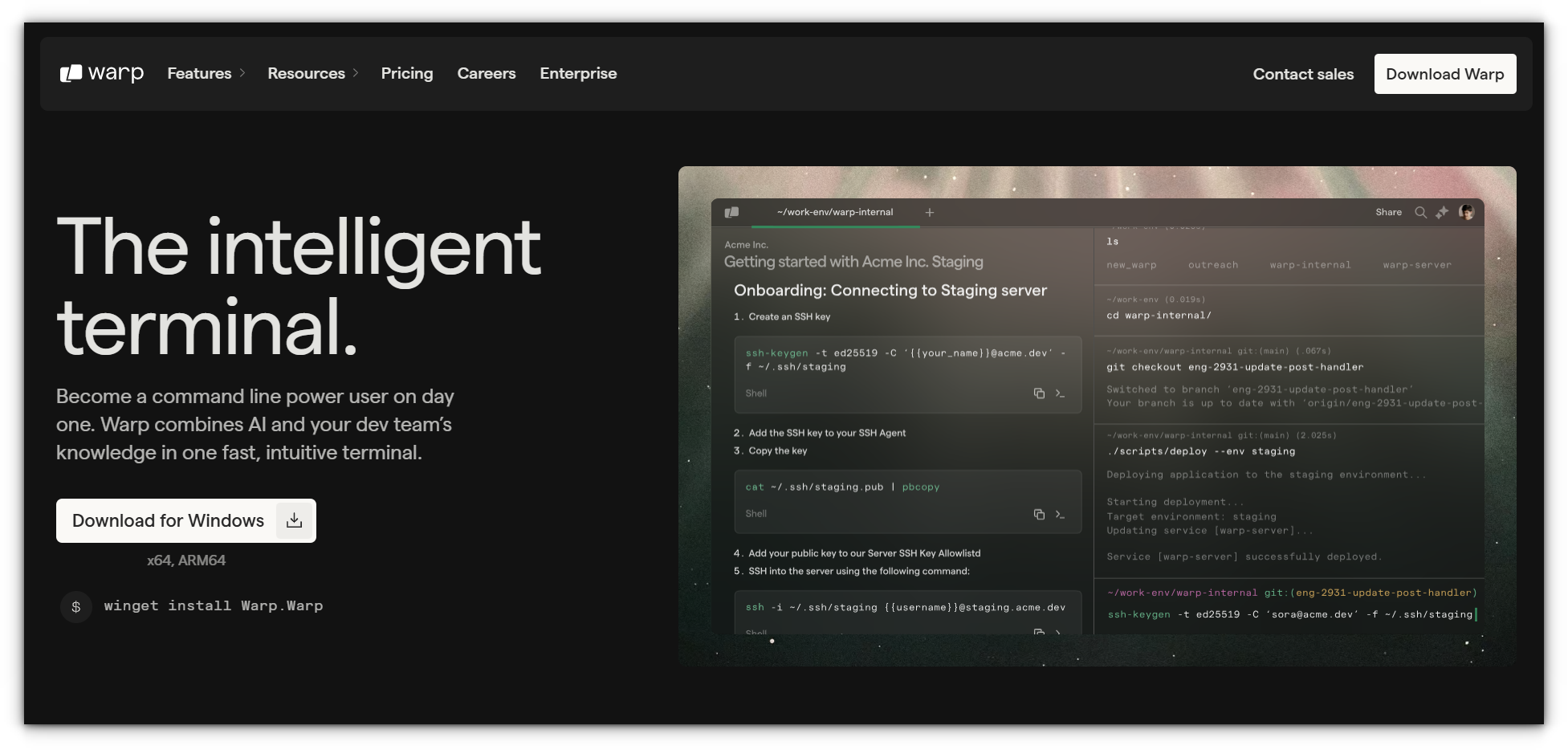Select the ~/work-env/warp-internal tab
This screenshot has height=750, width=1568.
click(x=834, y=212)
